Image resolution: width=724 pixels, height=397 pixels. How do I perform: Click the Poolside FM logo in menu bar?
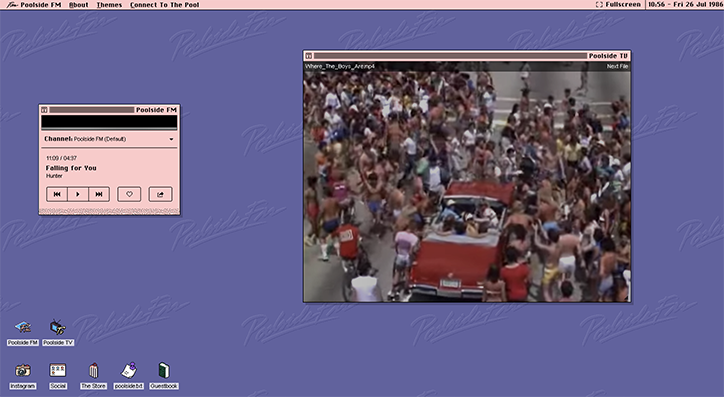(x=12, y=5)
